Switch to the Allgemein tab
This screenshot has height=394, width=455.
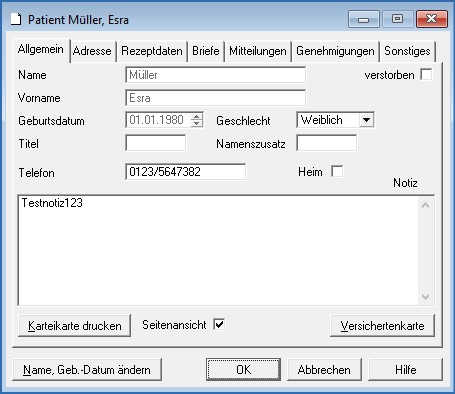click(41, 50)
